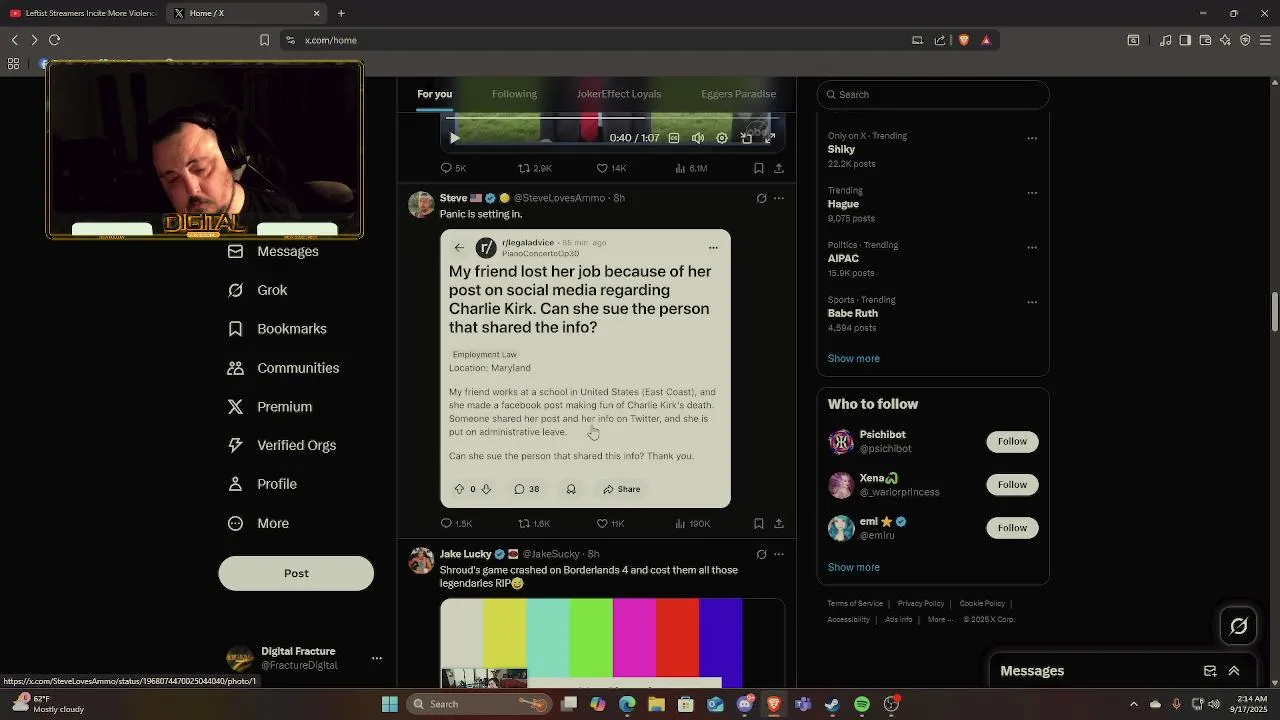Open more options on Steve's post
The height and width of the screenshot is (720, 1280).
[x=779, y=198]
